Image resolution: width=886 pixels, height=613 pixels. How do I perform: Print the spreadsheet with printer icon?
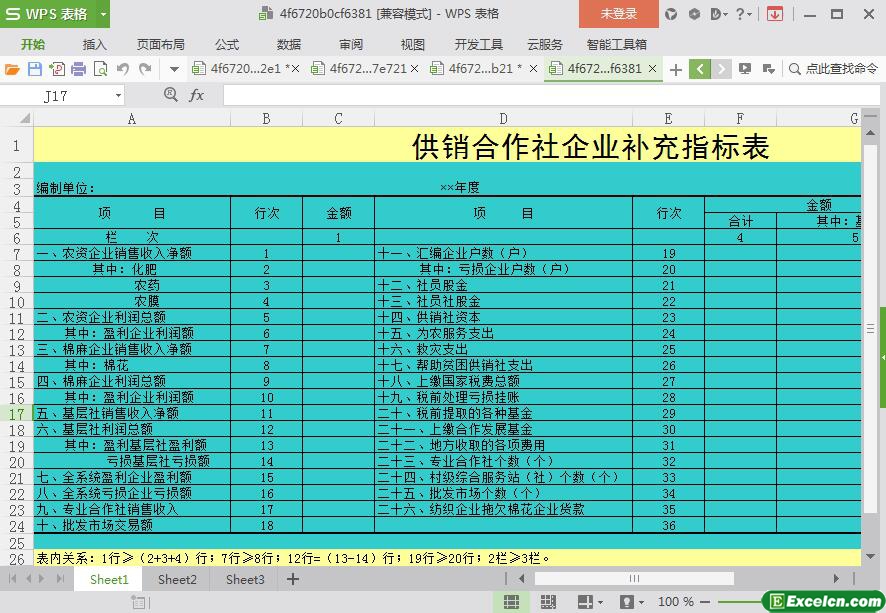click(79, 69)
